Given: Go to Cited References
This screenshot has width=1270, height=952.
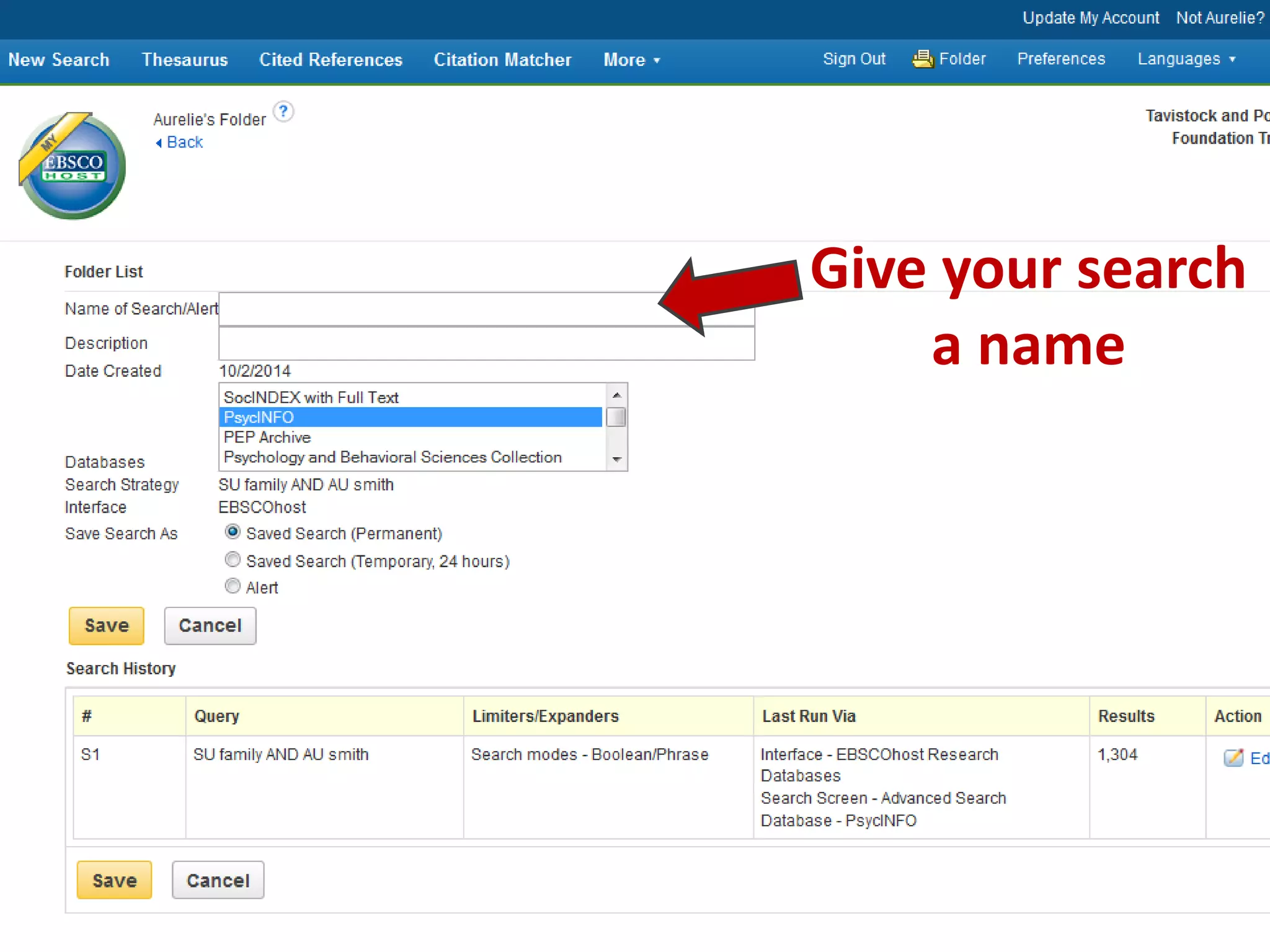Looking at the screenshot, I should [331, 60].
